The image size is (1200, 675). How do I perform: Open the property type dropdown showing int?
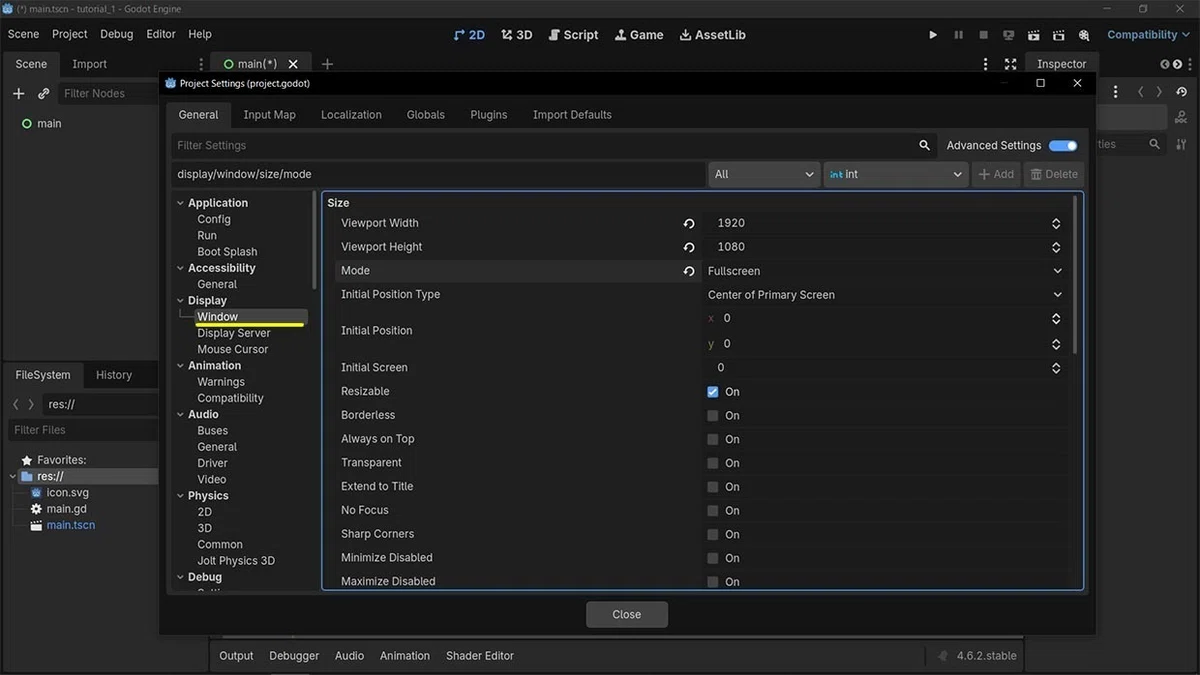coord(895,174)
